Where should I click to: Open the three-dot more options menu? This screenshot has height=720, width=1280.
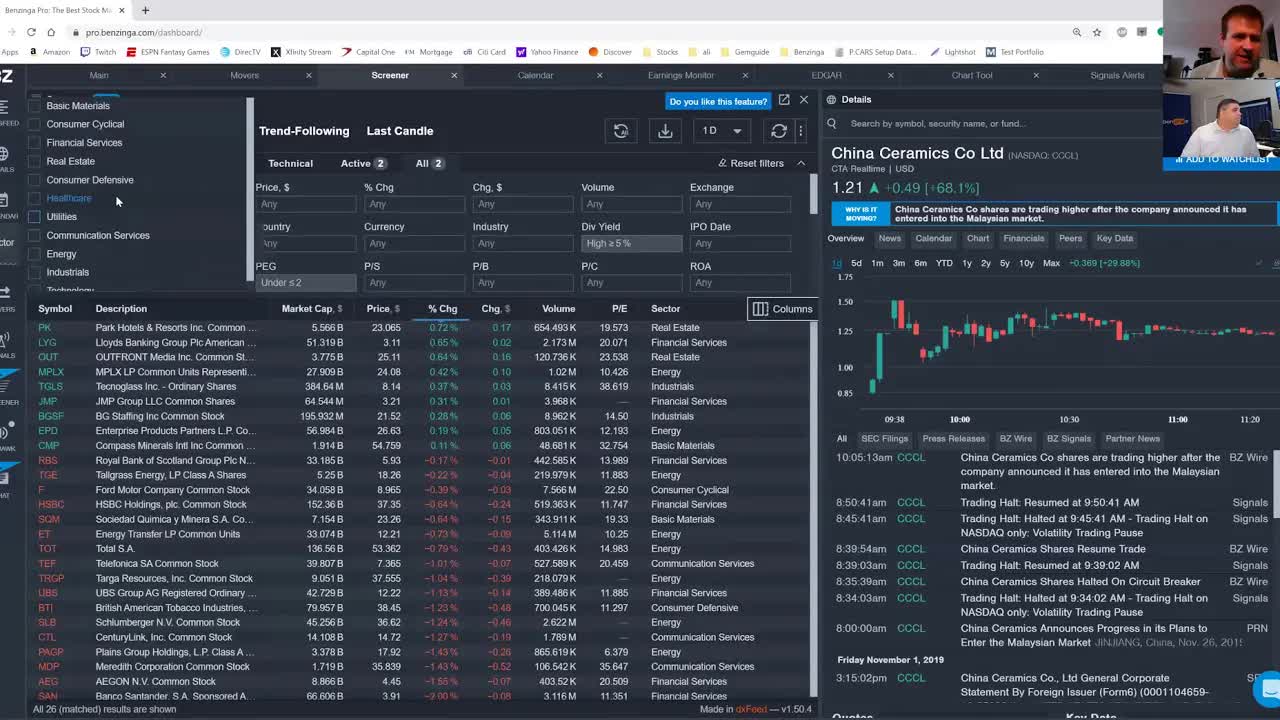point(800,131)
